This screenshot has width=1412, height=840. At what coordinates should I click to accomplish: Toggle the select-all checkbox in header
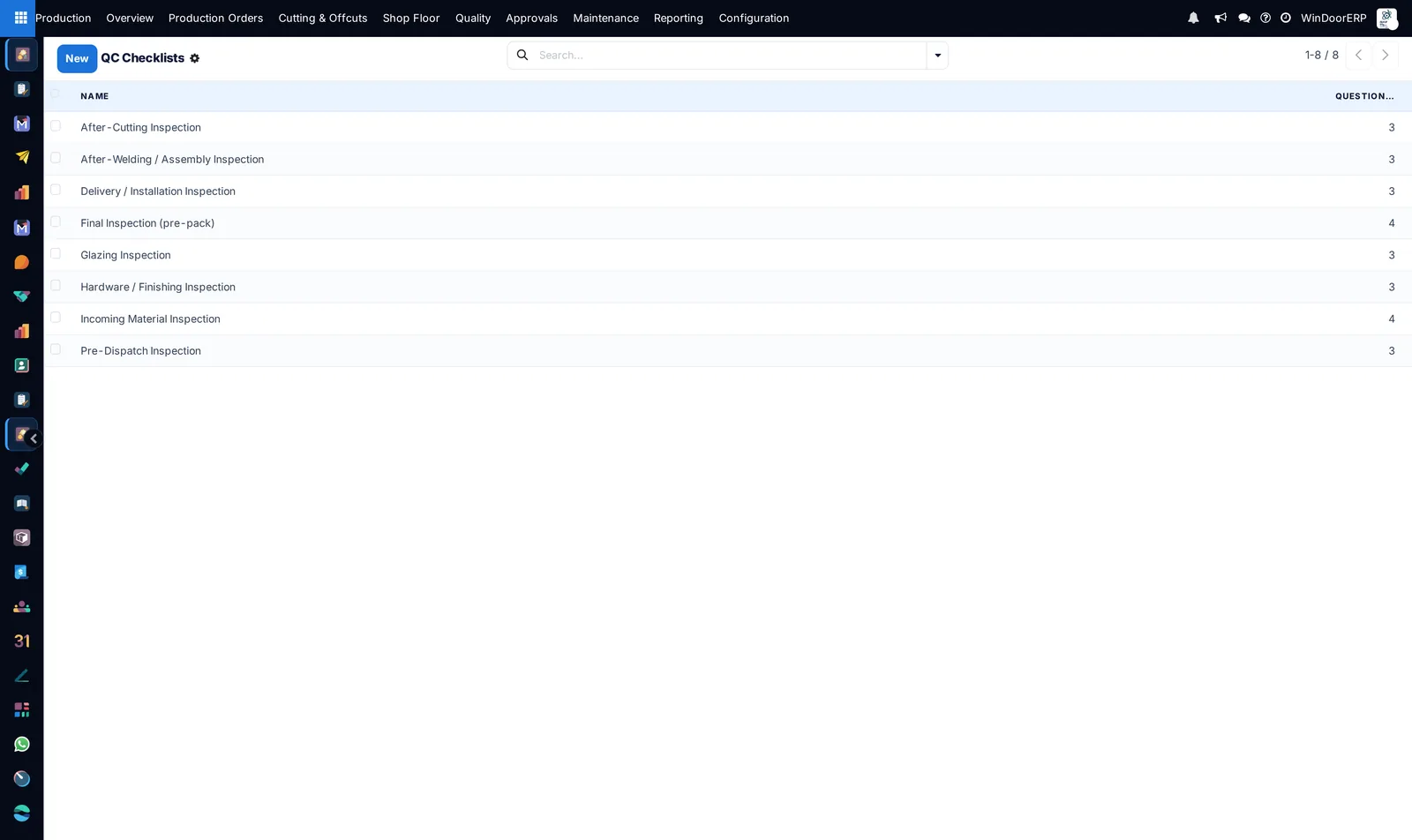tap(56, 94)
